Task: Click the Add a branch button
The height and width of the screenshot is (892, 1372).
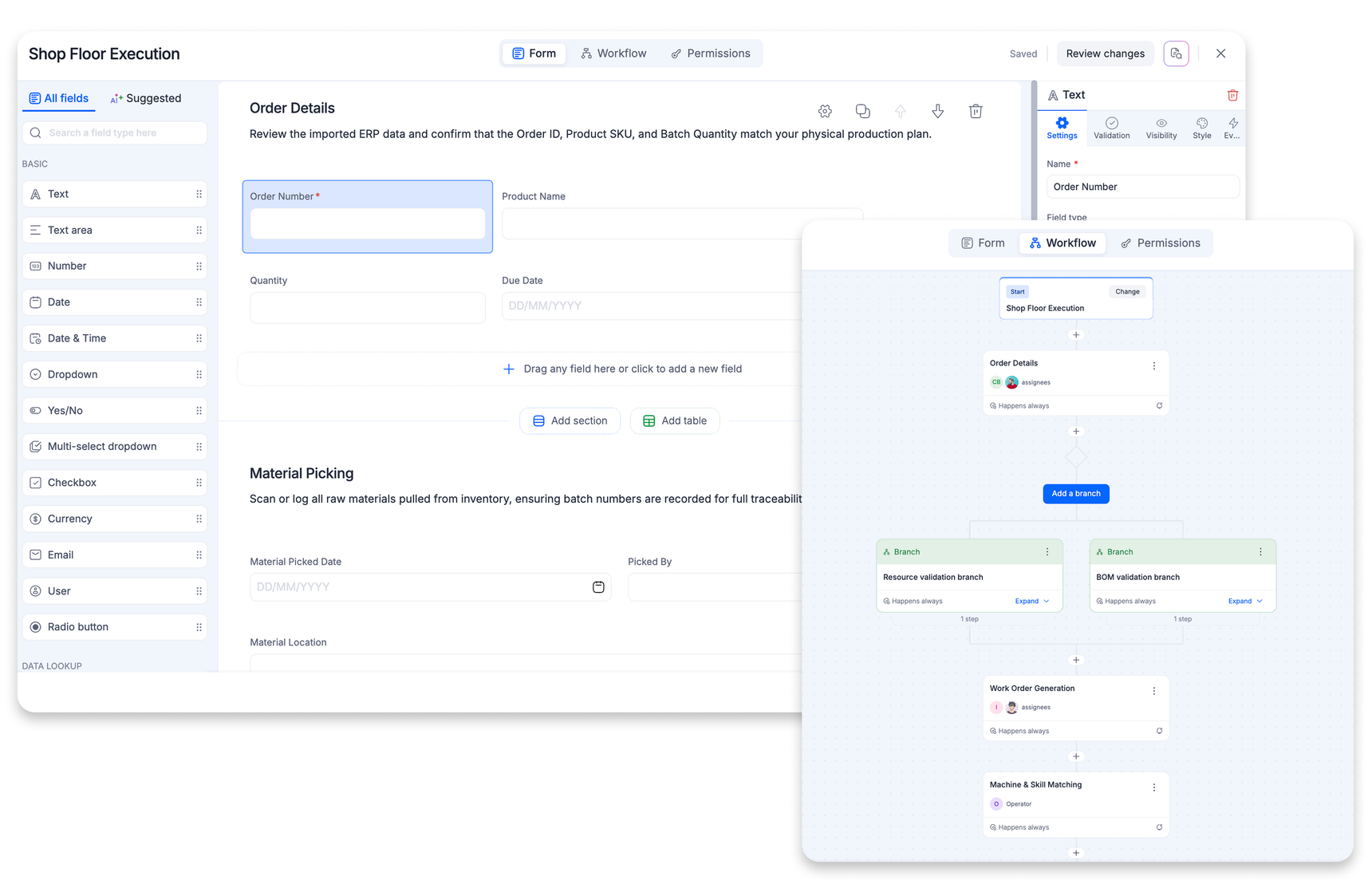Action: click(1075, 494)
